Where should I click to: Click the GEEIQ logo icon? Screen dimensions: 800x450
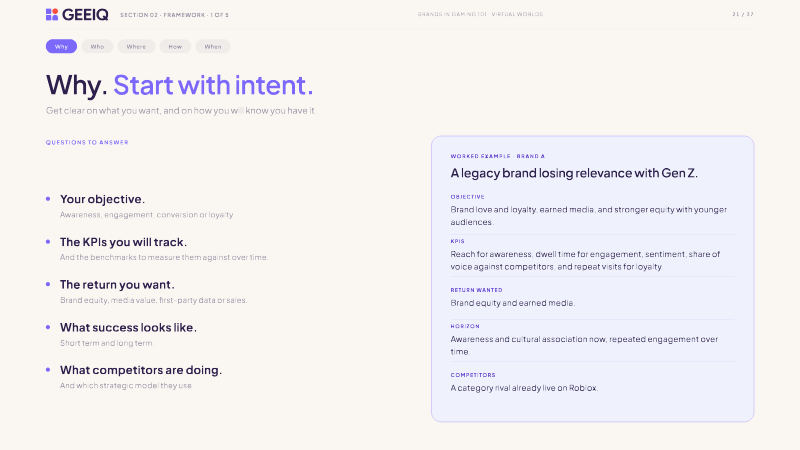point(52,14)
